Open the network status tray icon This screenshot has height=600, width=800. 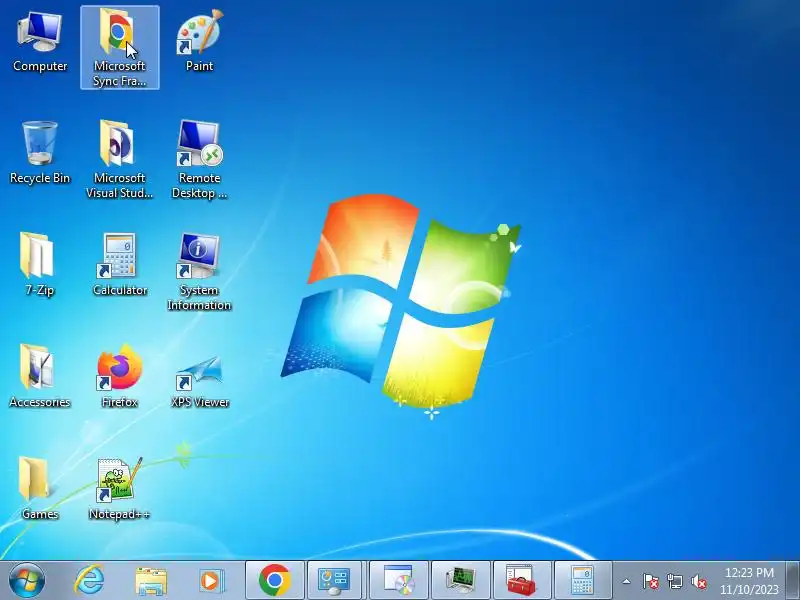[x=674, y=581]
